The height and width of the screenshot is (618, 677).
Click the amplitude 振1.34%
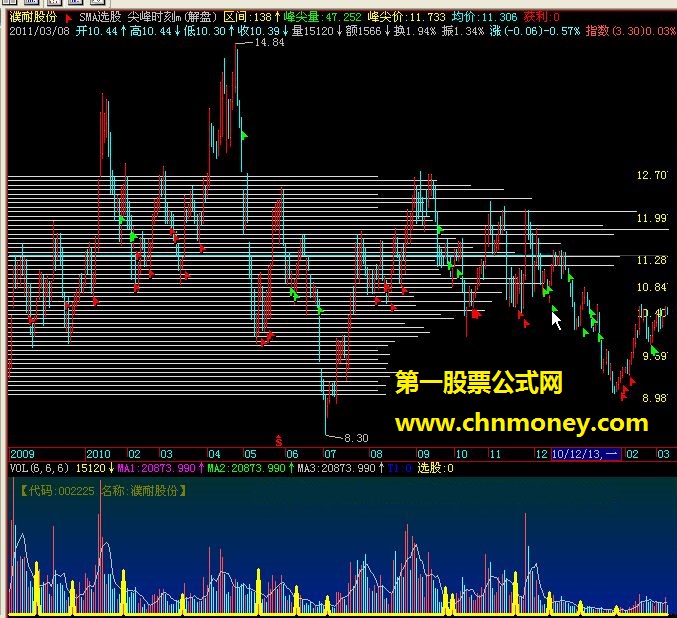(462, 31)
